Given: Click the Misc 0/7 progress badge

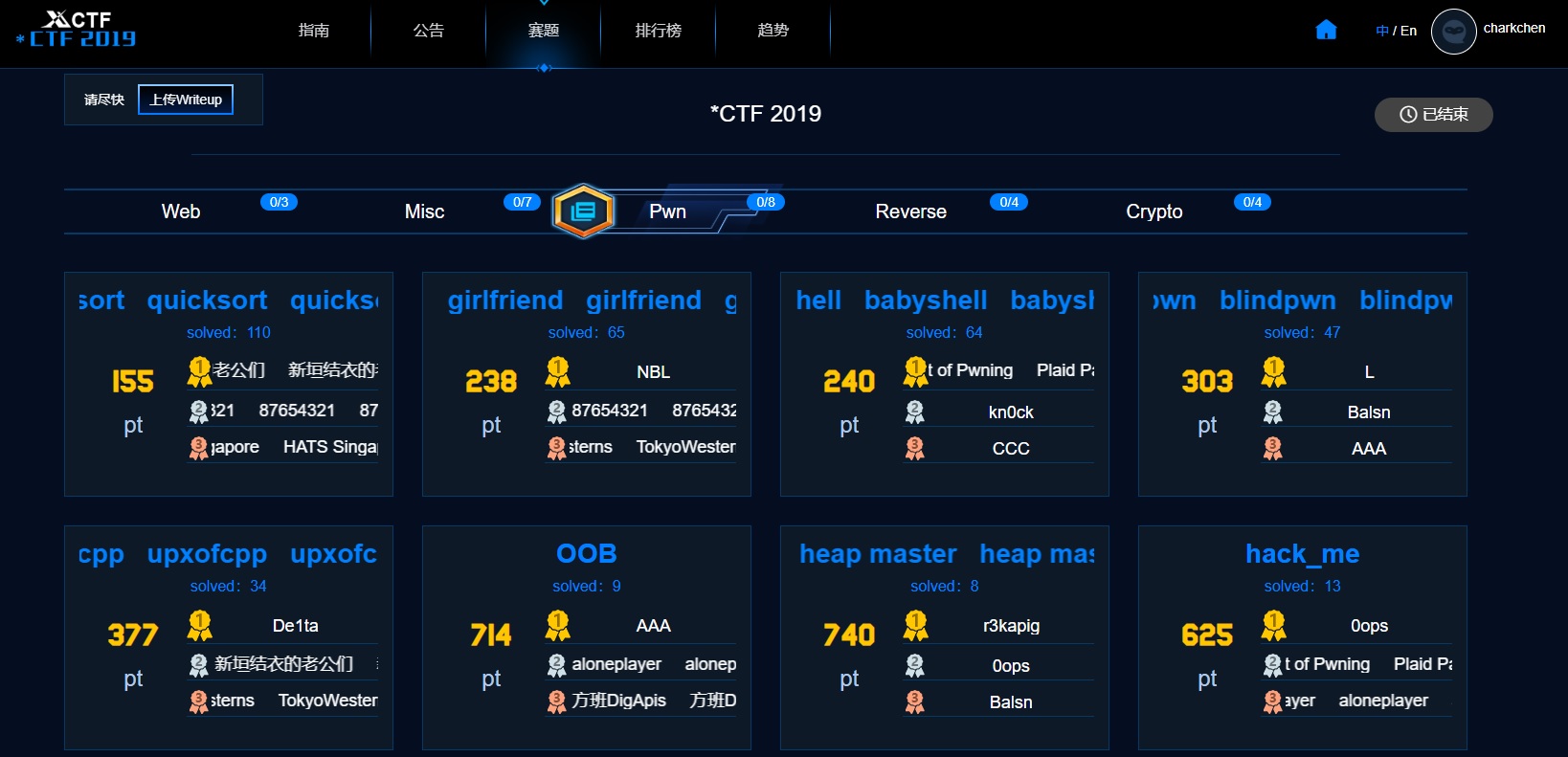Looking at the screenshot, I should pos(522,202).
